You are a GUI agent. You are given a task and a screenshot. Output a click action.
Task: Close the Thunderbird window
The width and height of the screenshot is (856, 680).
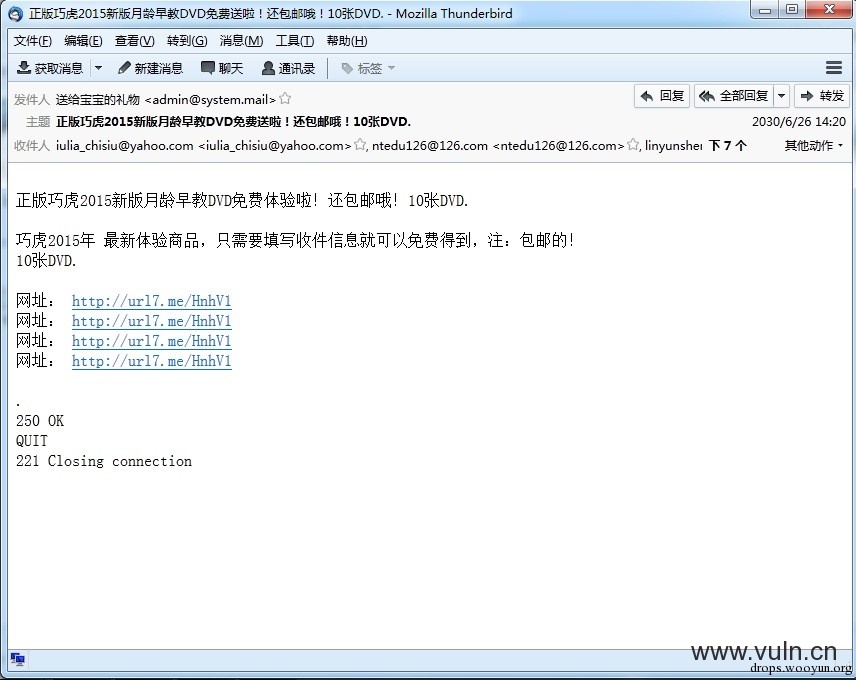tap(829, 10)
